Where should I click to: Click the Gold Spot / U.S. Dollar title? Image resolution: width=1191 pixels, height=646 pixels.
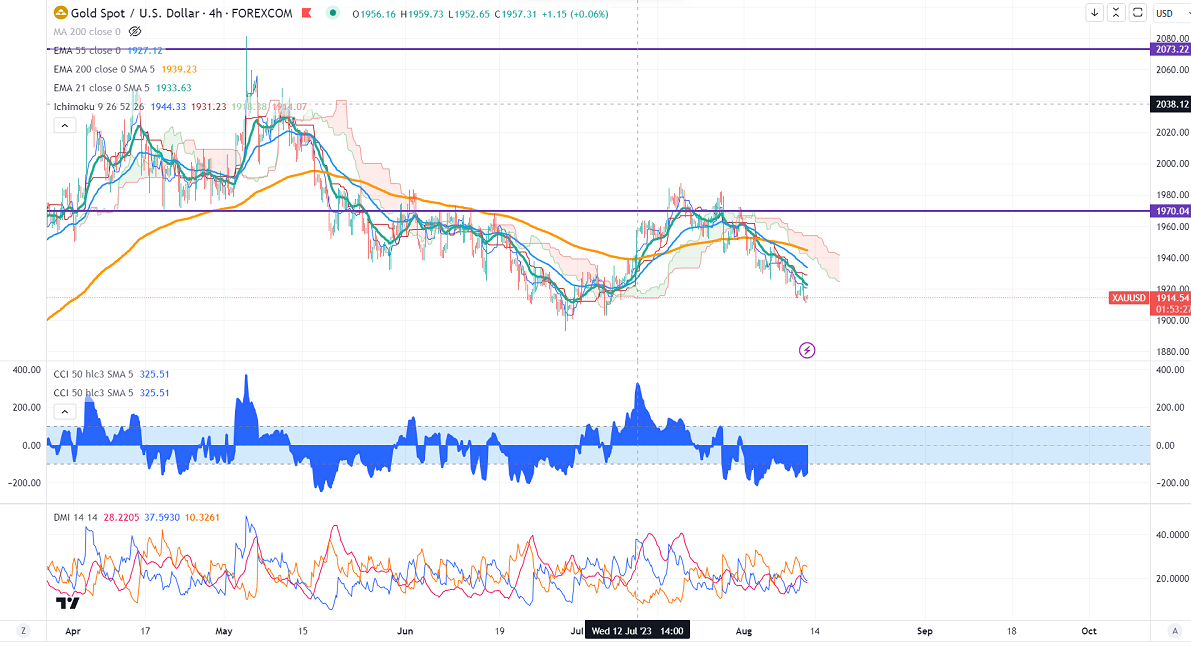(x=134, y=13)
